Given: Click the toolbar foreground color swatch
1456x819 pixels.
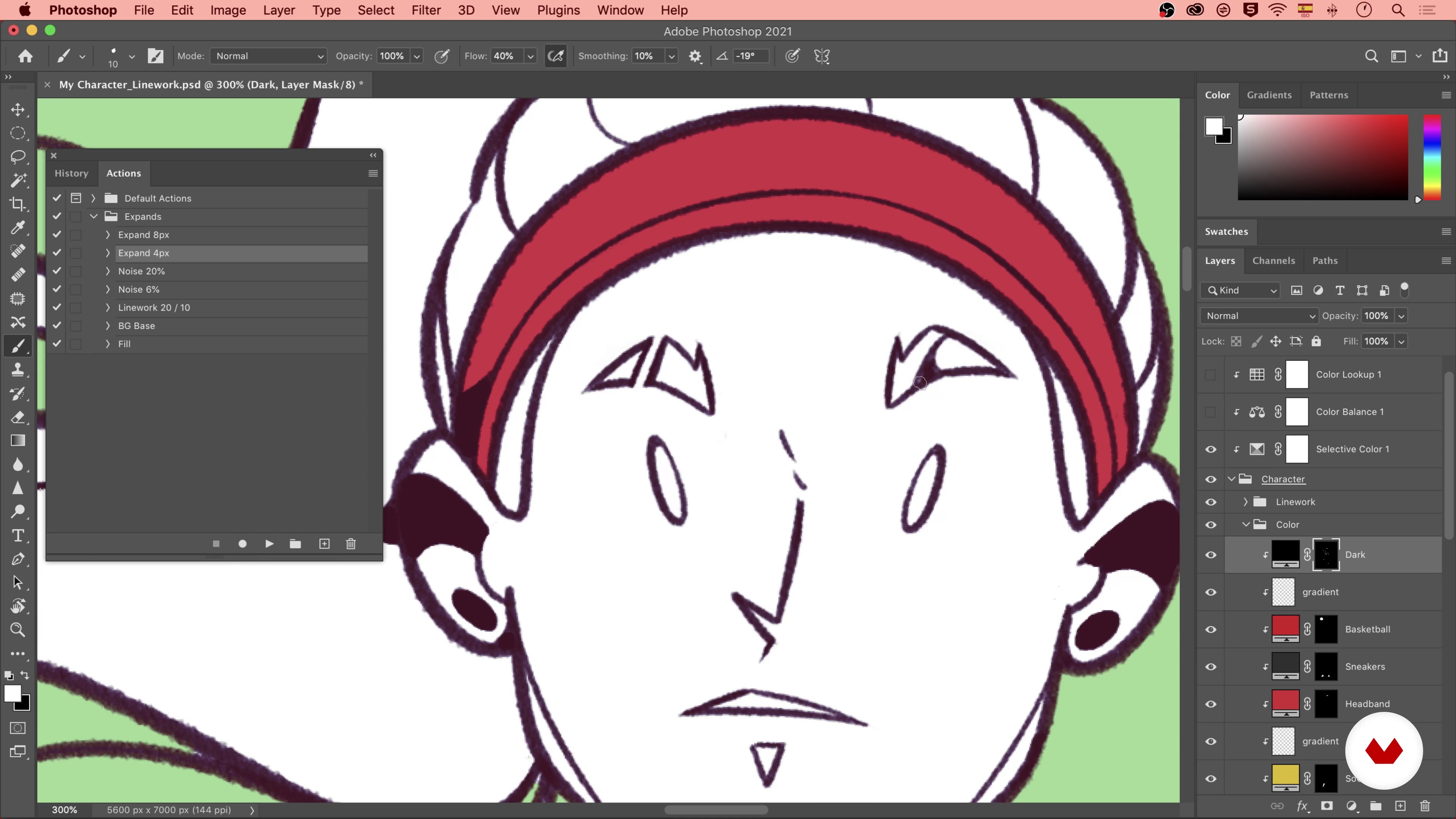Looking at the screenshot, I should coord(13,693).
